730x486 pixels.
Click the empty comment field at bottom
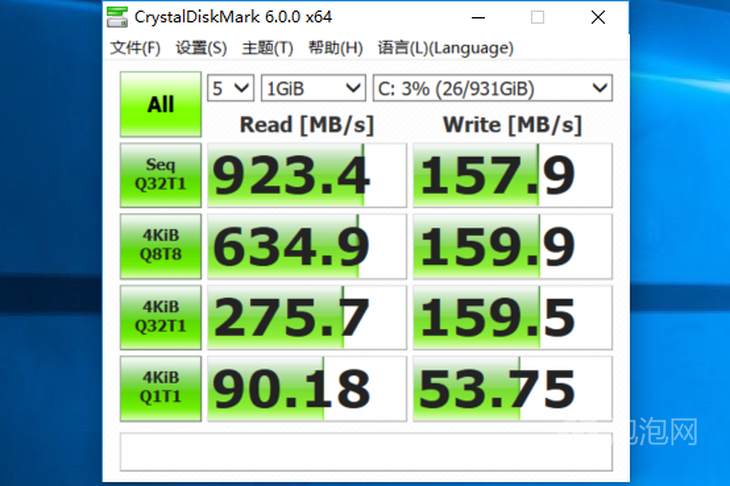[366, 452]
